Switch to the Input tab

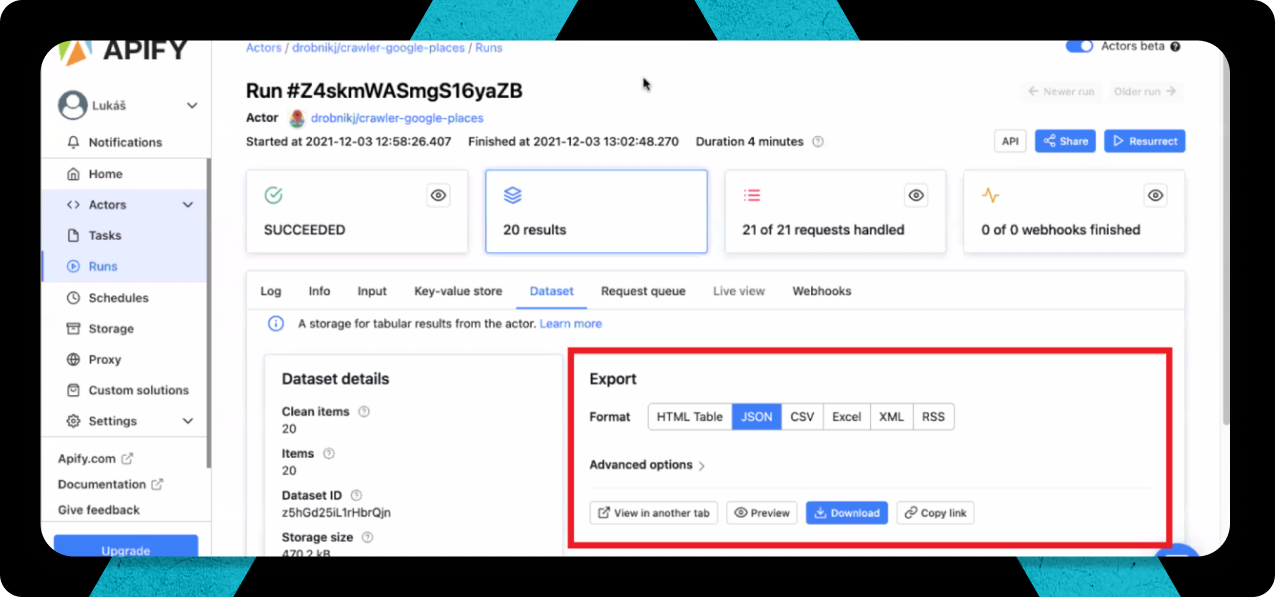pyautogui.click(x=372, y=291)
